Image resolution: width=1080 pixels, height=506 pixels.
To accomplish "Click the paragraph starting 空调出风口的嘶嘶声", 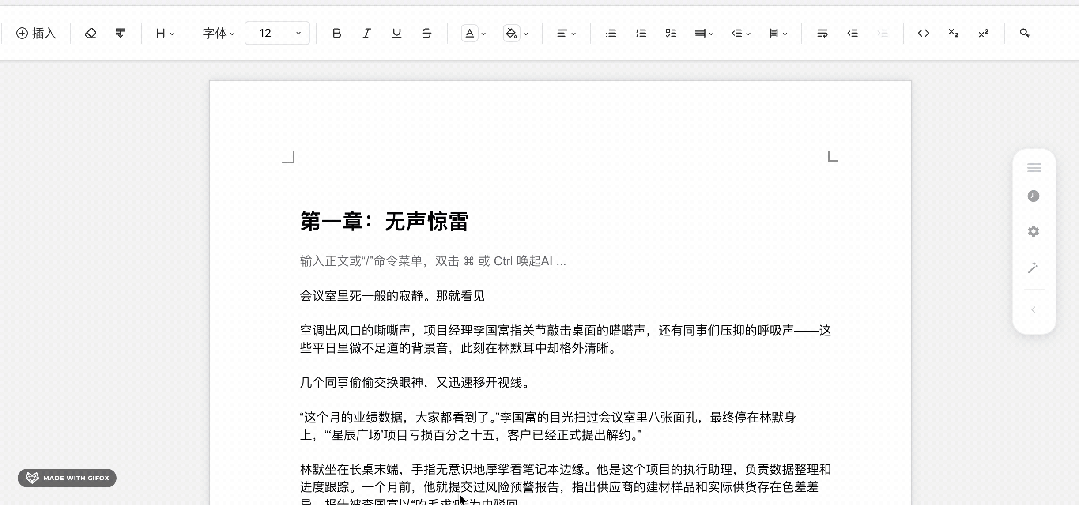I will point(565,339).
